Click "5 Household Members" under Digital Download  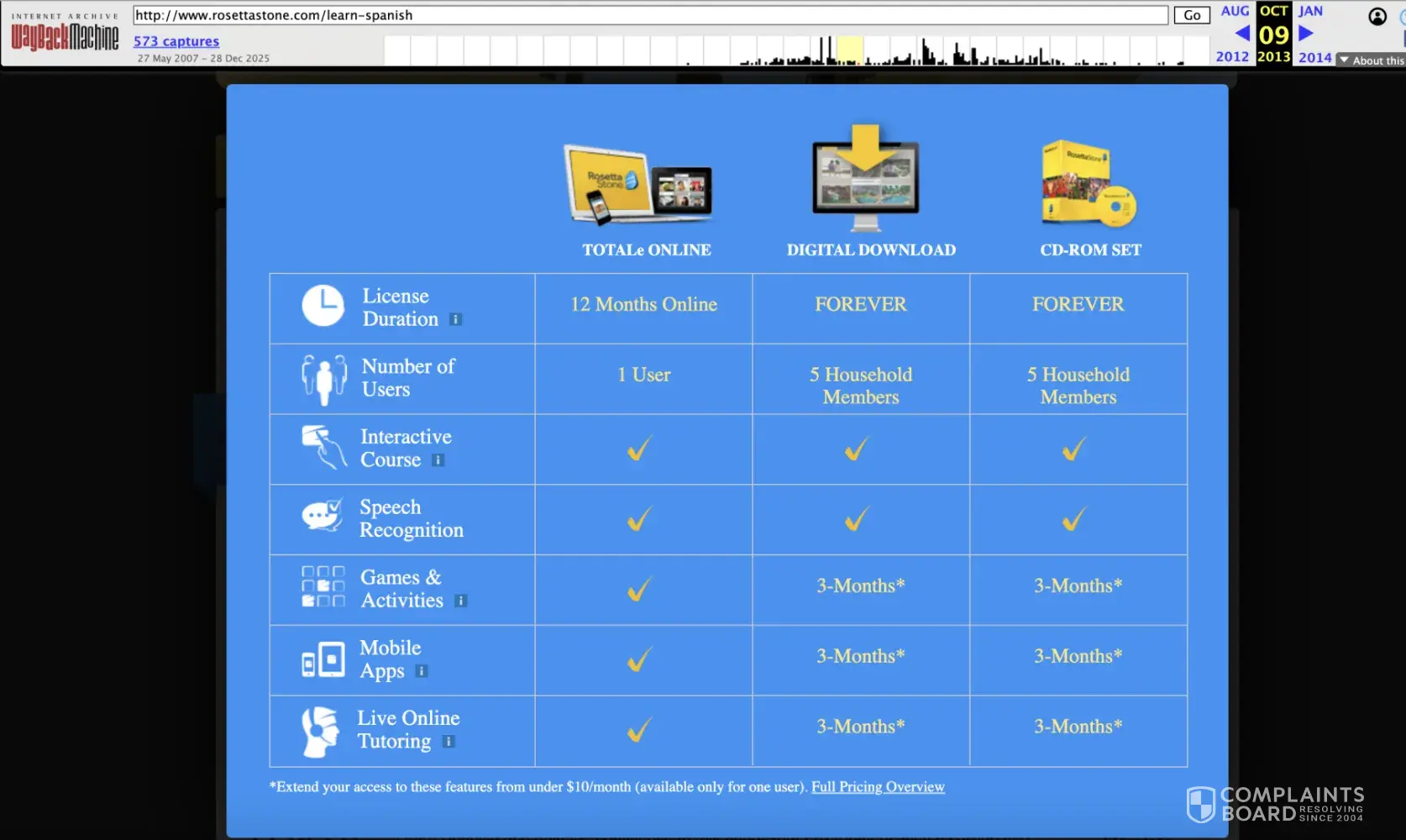click(x=861, y=386)
